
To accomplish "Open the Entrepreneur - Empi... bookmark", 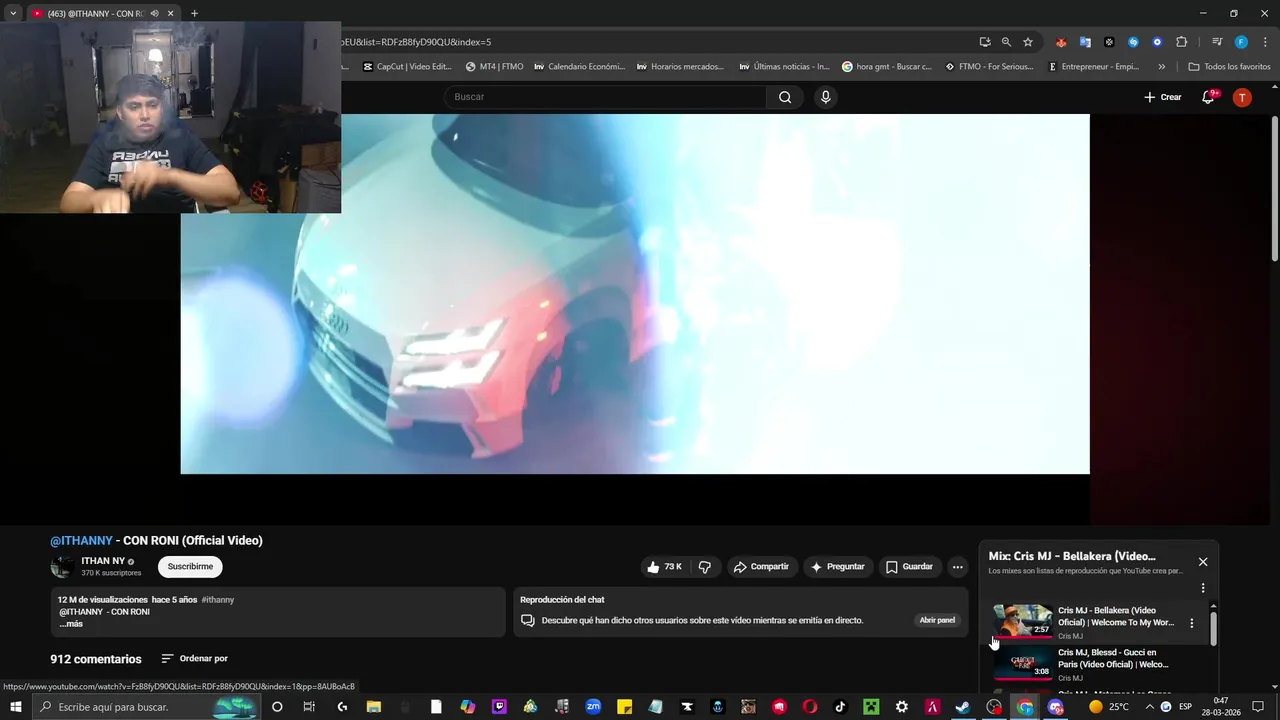I will click(1093, 67).
